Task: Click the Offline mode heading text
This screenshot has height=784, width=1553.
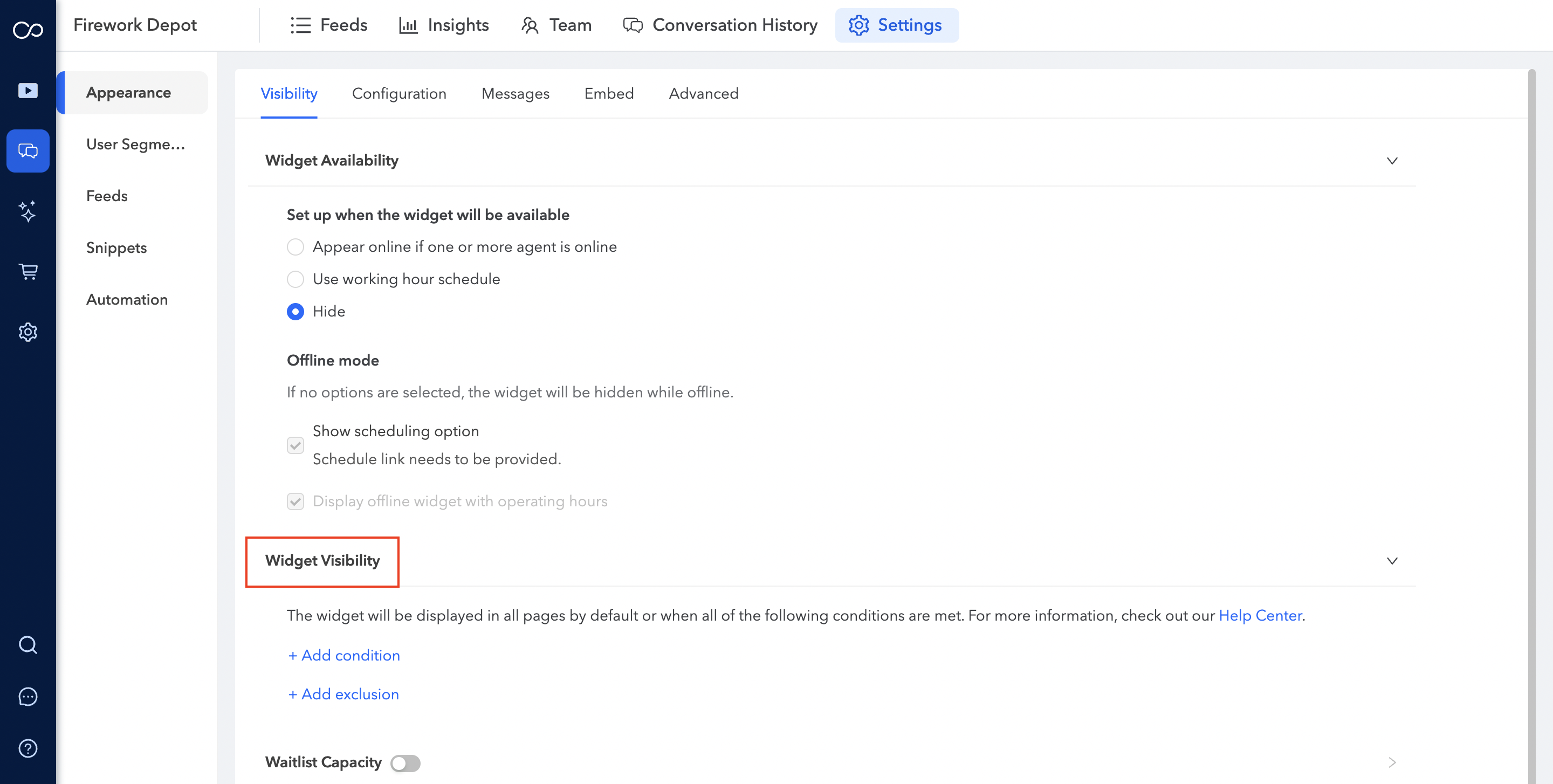Action: tap(333, 361)
